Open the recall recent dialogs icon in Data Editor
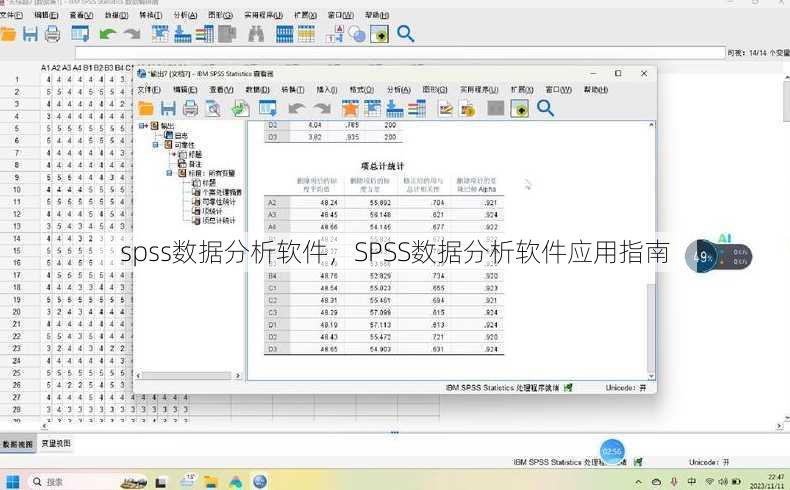This screenshot has width=790, height=490. click(80, 34)
